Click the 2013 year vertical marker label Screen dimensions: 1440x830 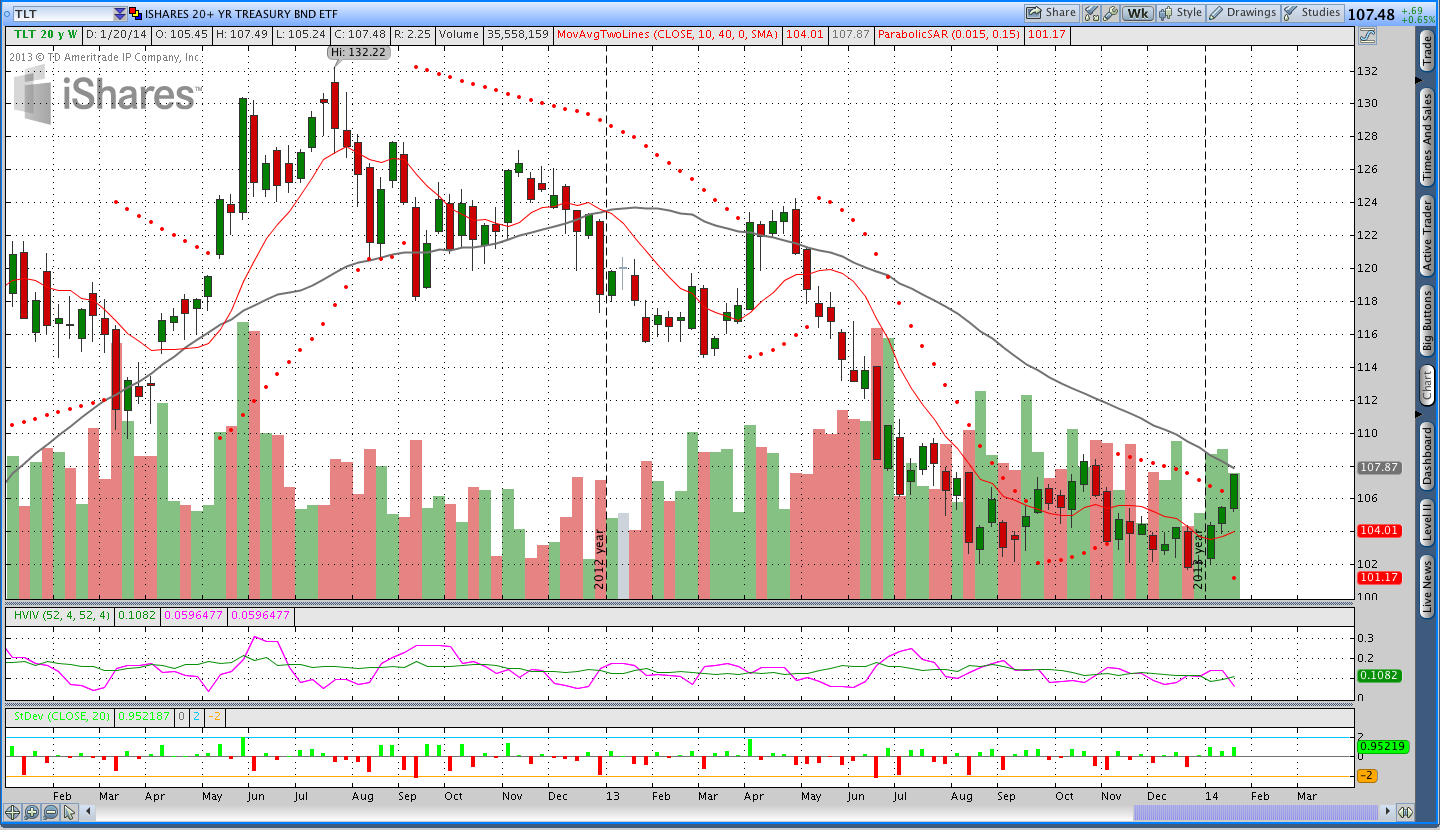[1199, 558]
